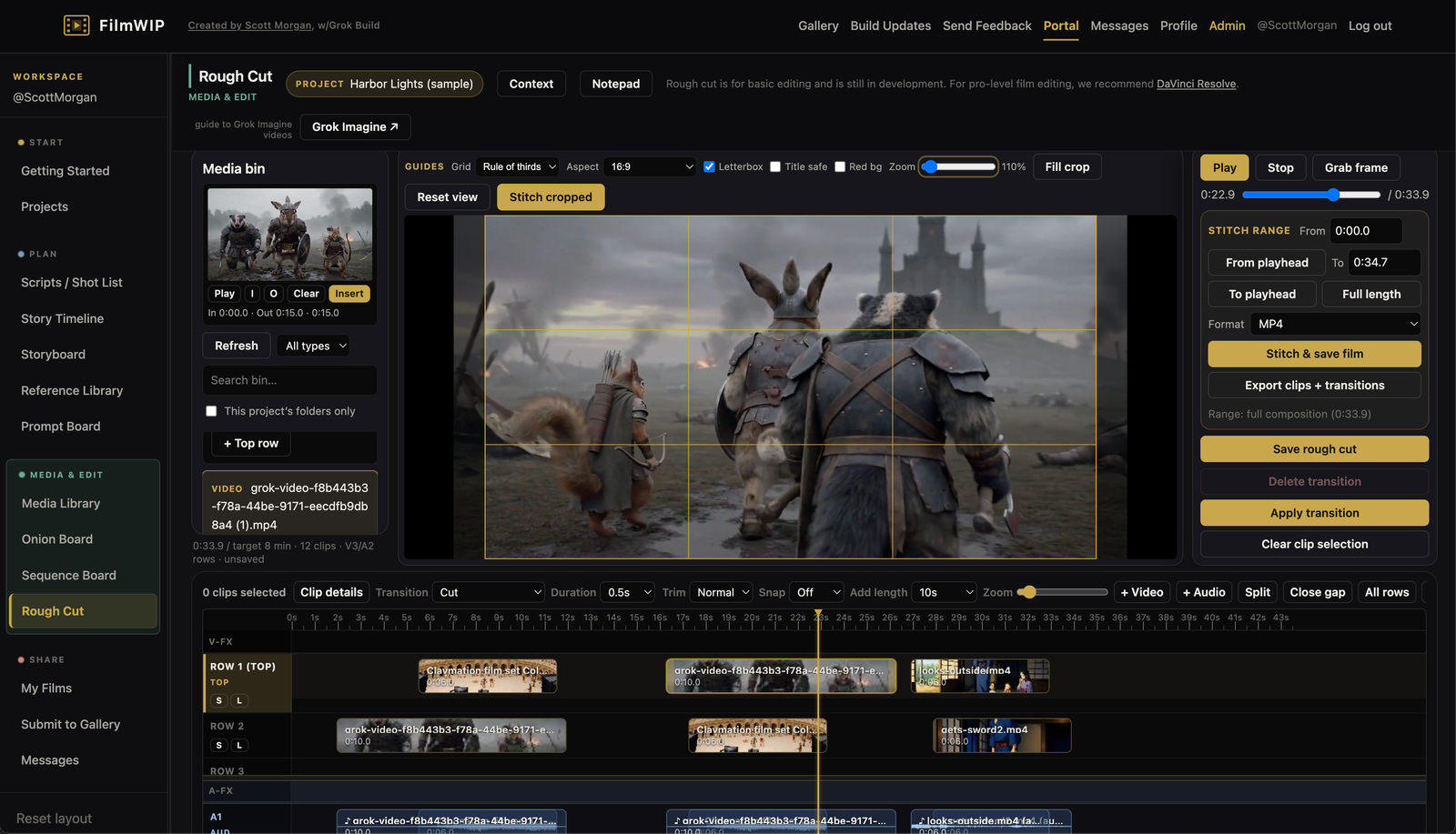Click Stitch cropped button
The width and height of the screenshot is (1456, 834).
pos(551,197)
